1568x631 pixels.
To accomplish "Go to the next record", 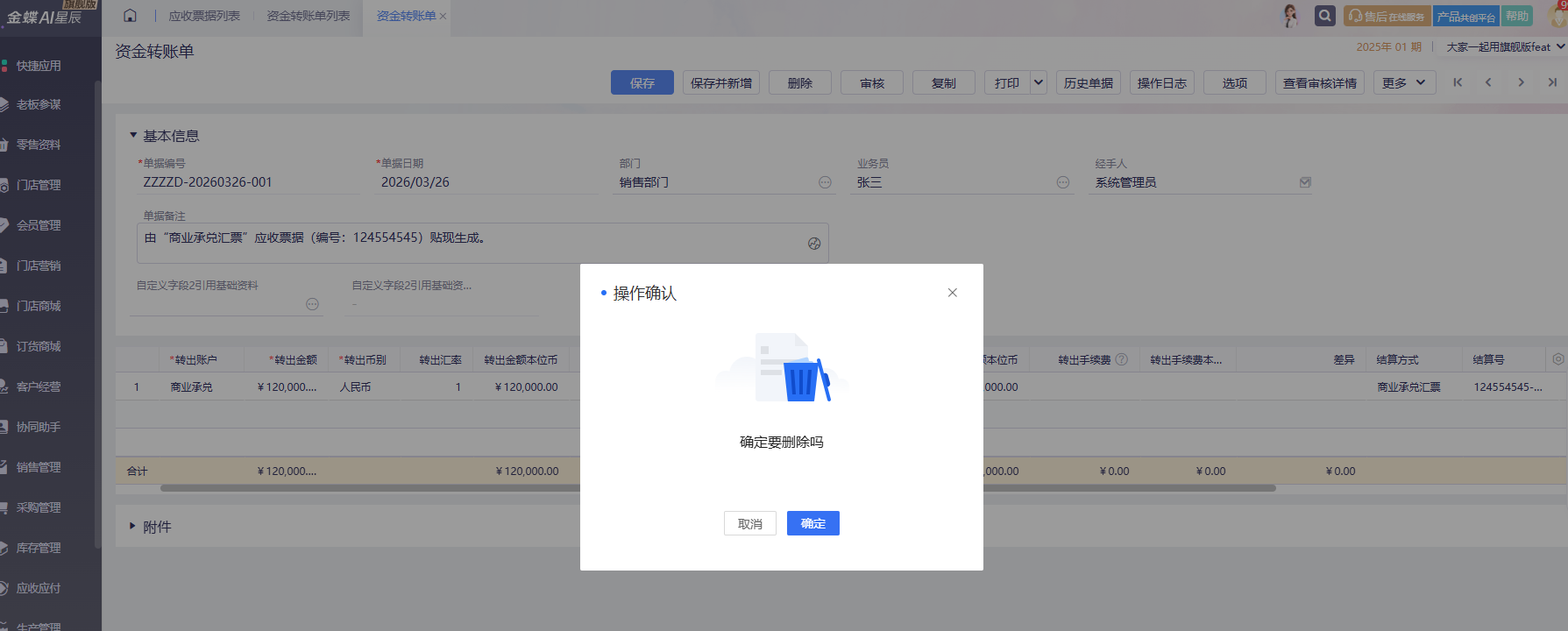I will [1521, 82].
